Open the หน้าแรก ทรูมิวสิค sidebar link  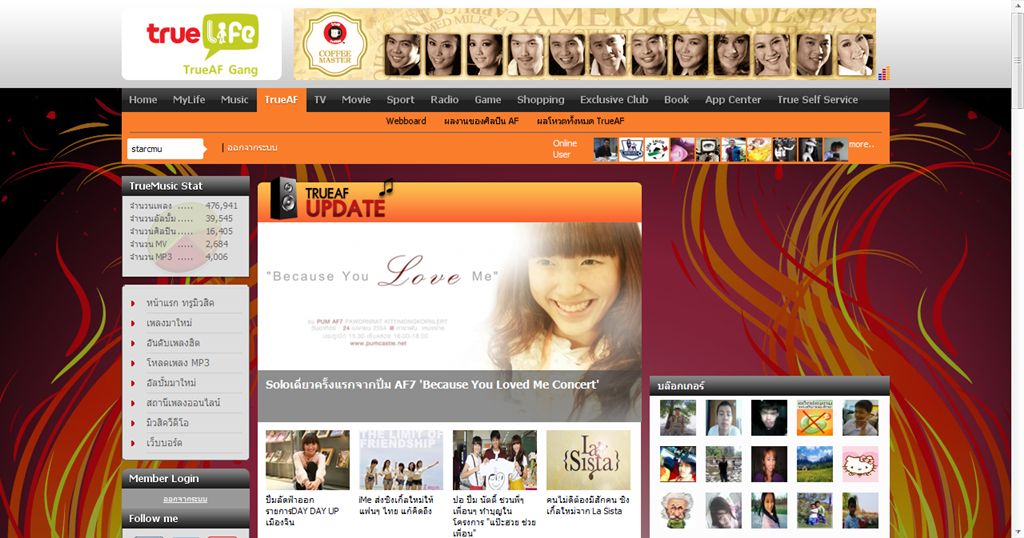[x=180, y=303]
